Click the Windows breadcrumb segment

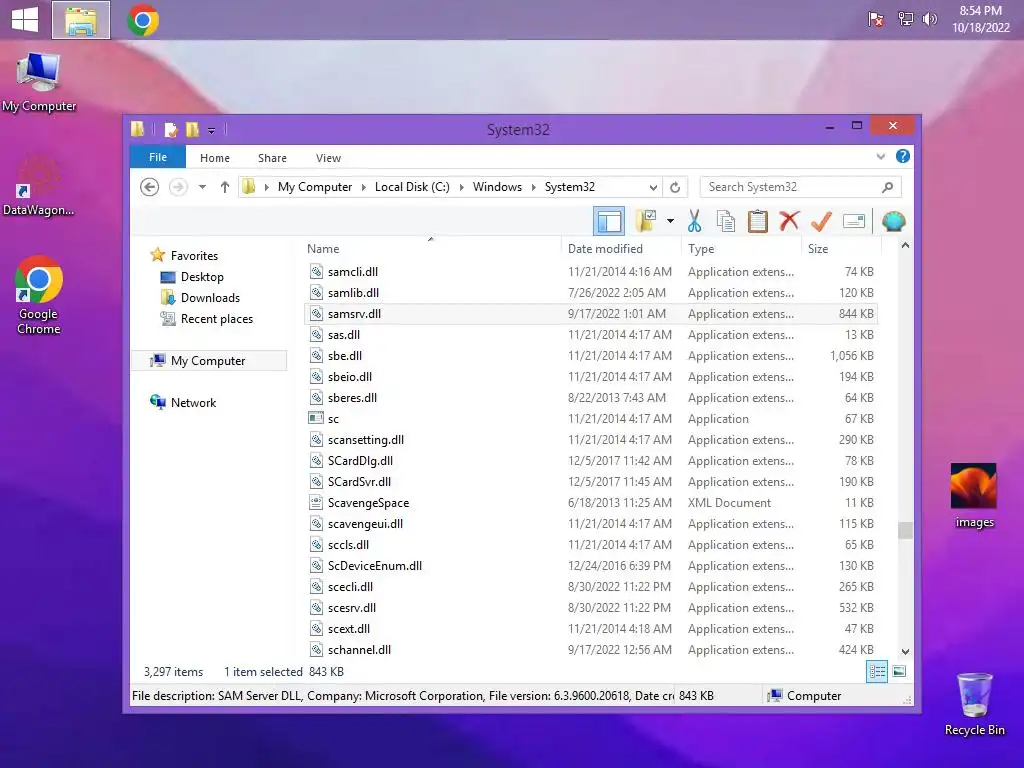pos(497,187)
